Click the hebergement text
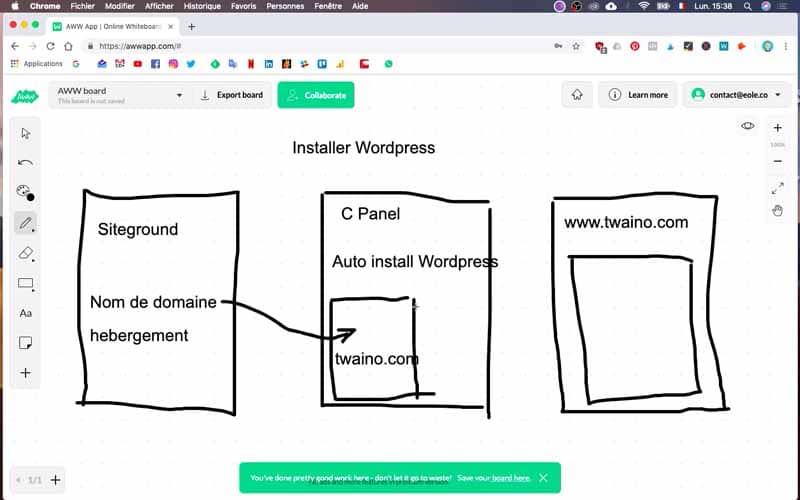The height and width of the screenshot is (500, 800). click(139, 336)
